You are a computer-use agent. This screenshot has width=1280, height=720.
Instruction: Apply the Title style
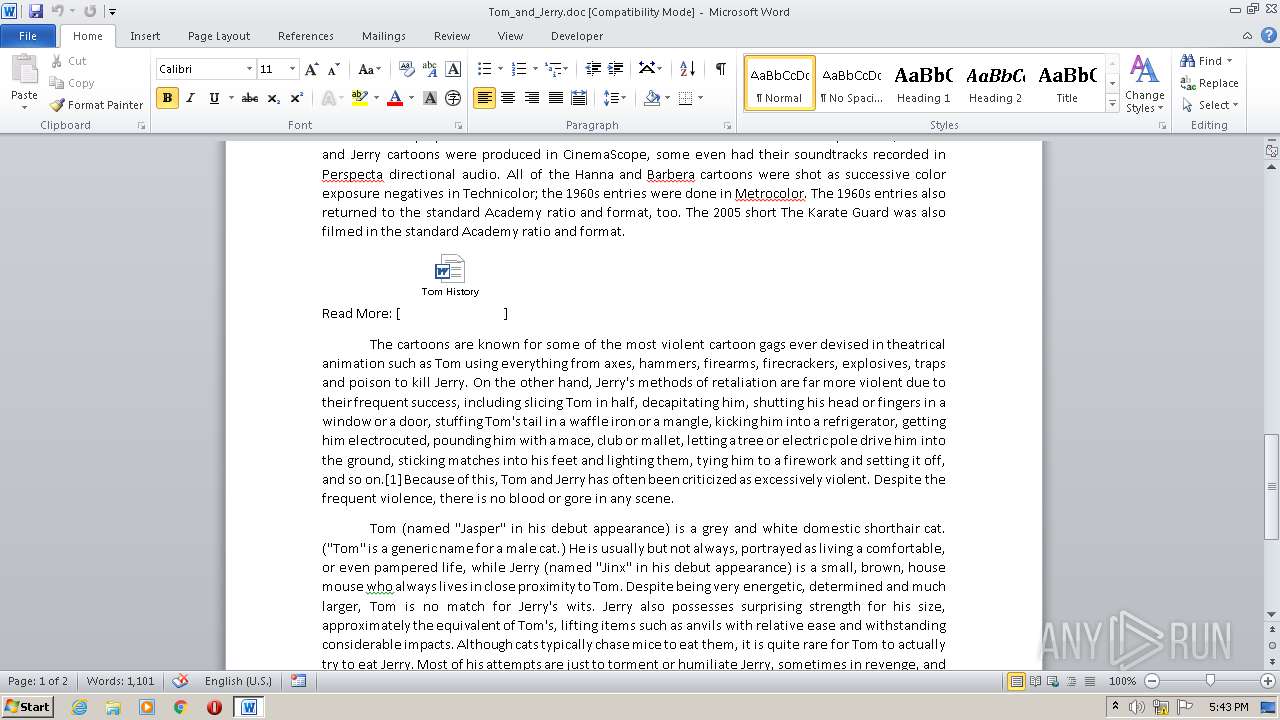(x=1067, y=83)
